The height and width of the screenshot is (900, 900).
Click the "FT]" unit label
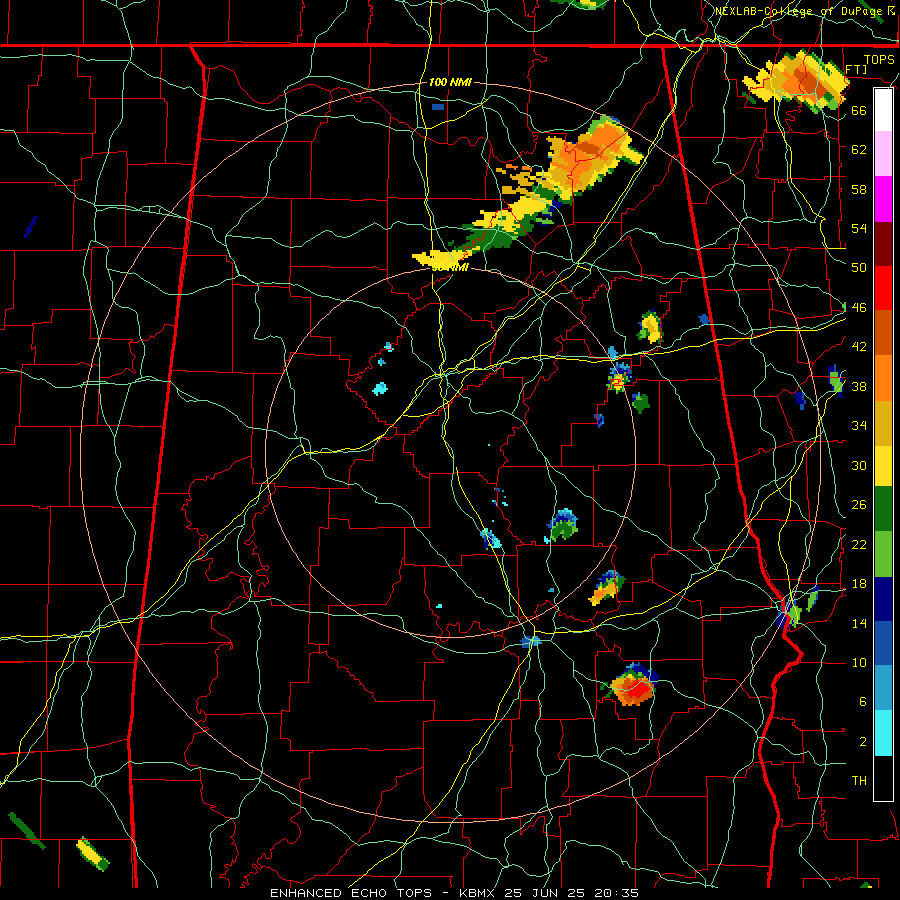854,69
